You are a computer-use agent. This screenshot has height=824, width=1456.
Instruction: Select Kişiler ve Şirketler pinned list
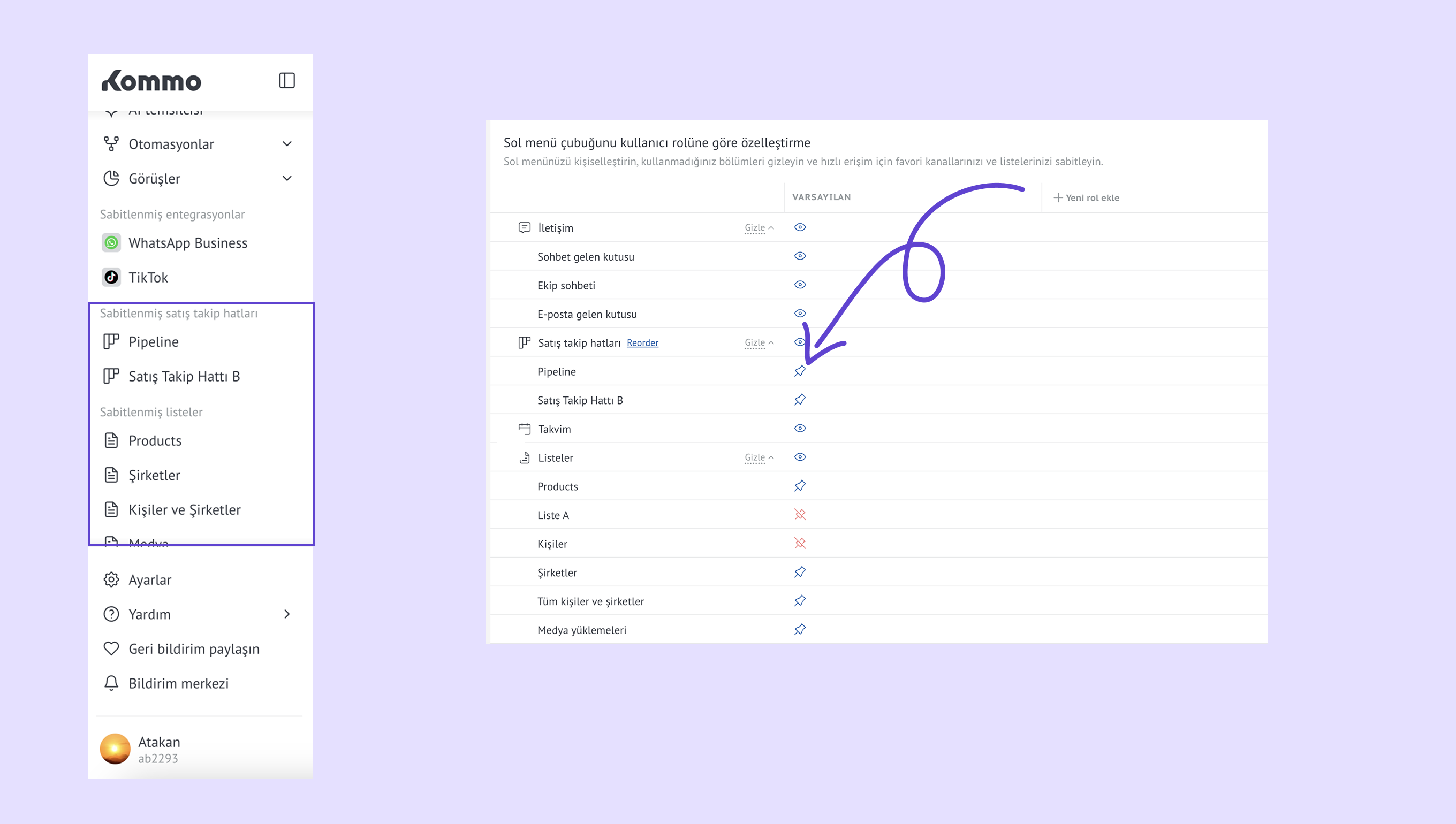[185, 509]
